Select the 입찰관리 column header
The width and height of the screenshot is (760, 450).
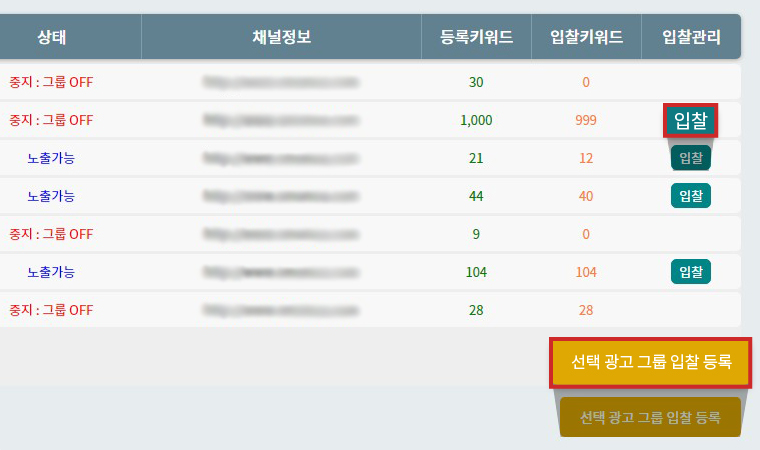point(691,37)
